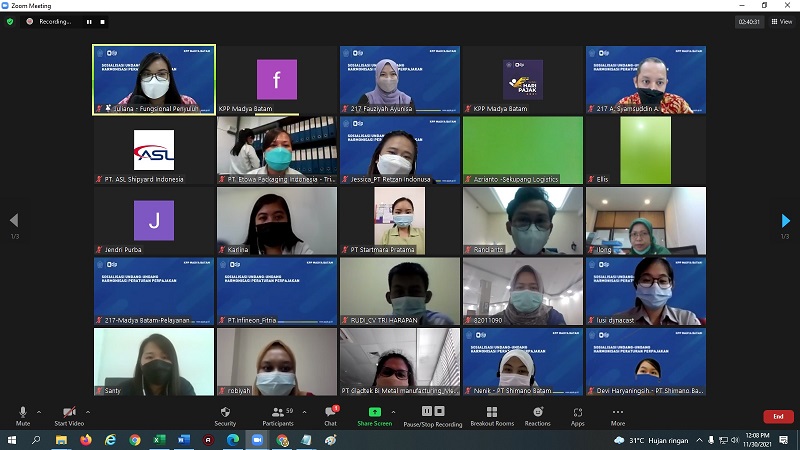Click Pause/Stop Recording in the toolbar

click(433, 414)
